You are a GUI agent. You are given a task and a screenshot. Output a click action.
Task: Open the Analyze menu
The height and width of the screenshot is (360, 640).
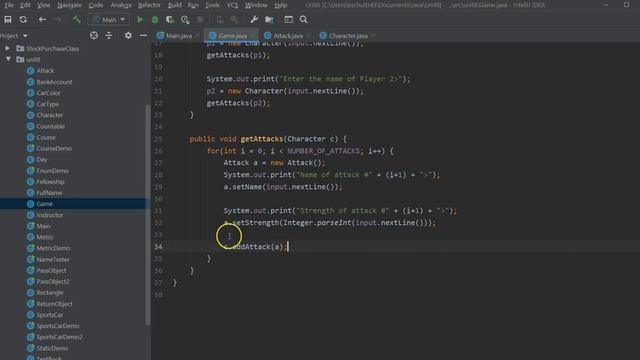click(x=121, y=5)
